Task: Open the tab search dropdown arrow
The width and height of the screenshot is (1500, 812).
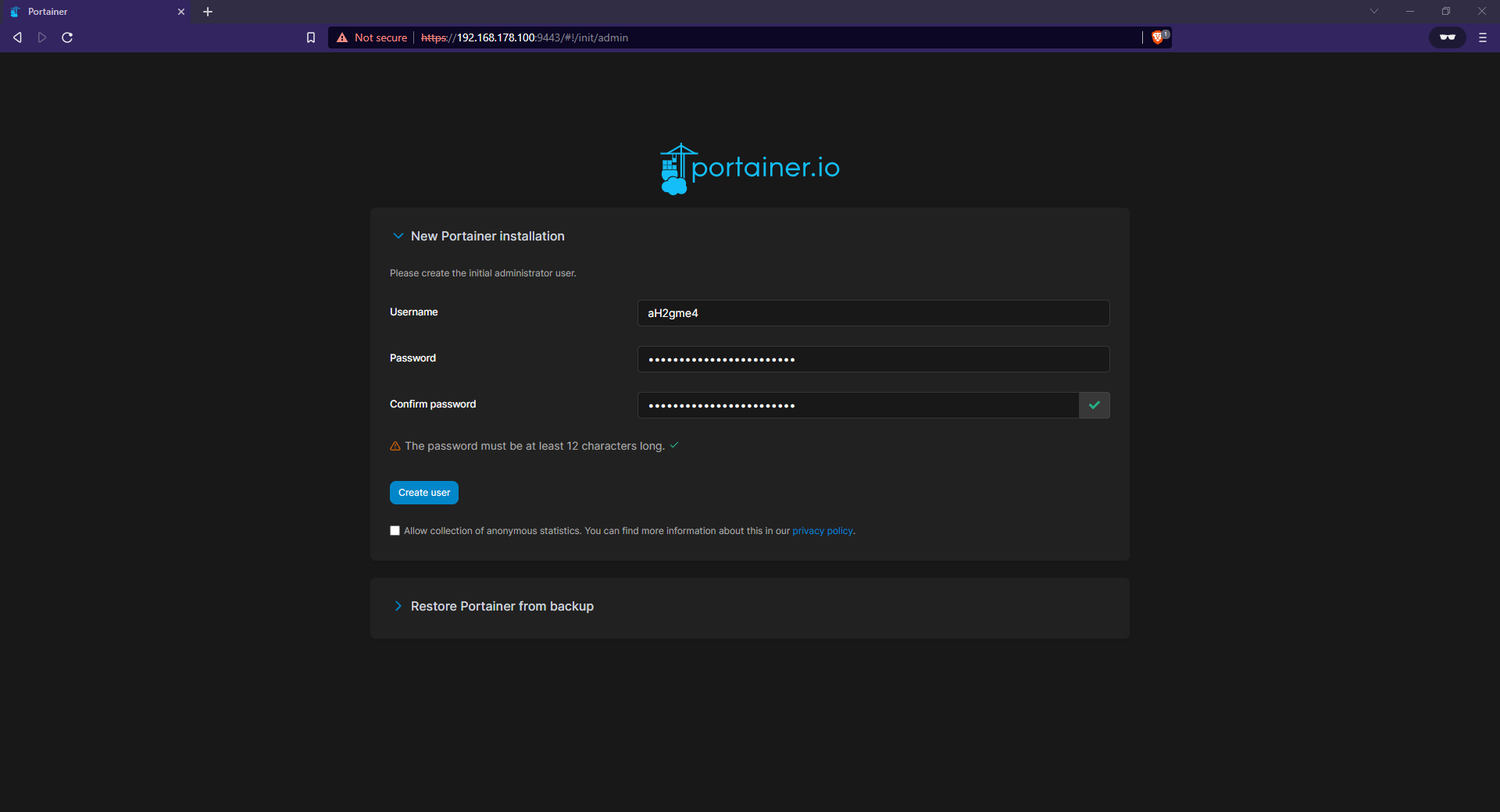Action: coord(1373,11)
